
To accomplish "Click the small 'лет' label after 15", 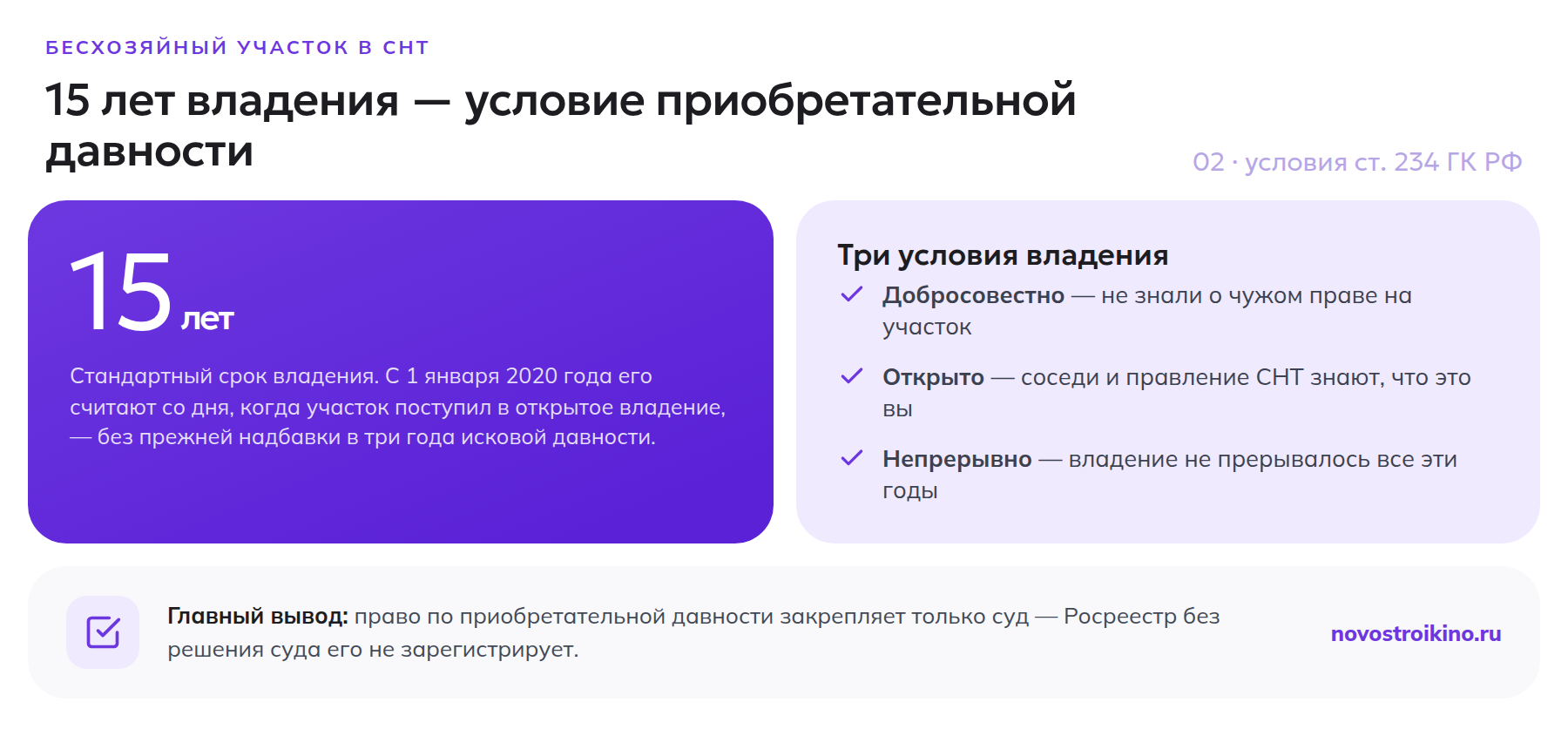I will (207, 320).
